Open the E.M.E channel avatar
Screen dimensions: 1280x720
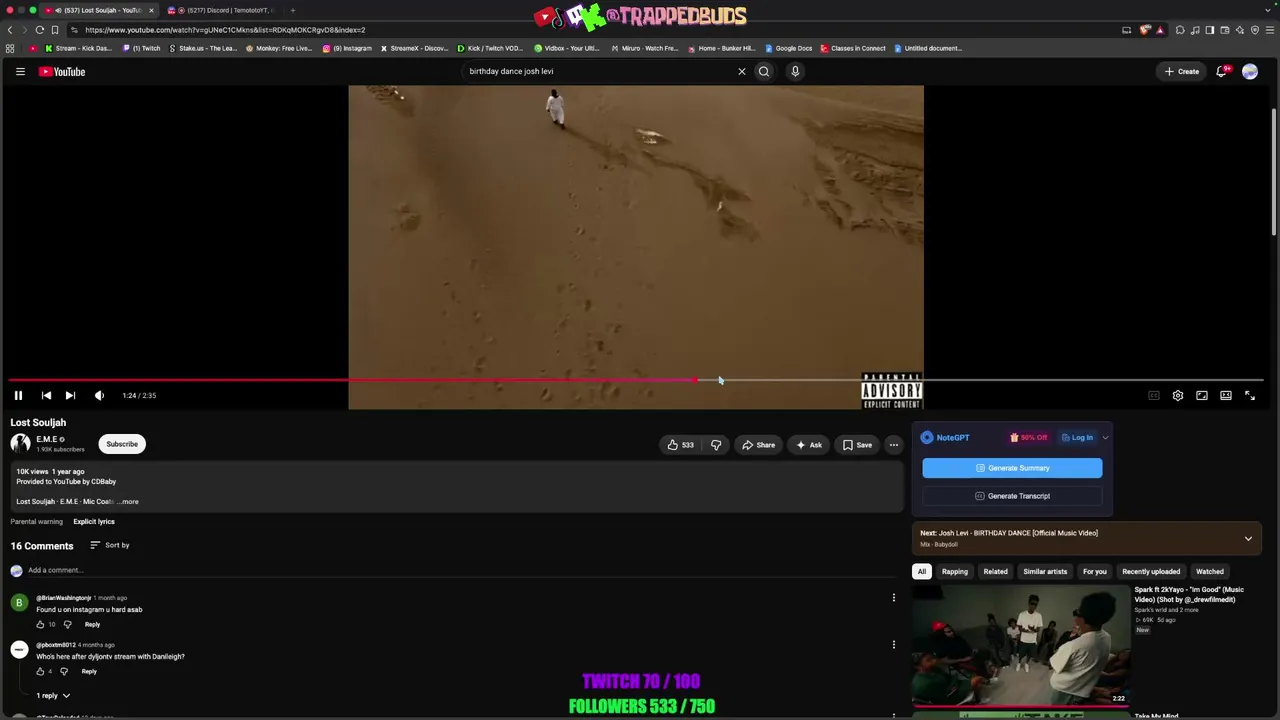click(x=20, y=444)
